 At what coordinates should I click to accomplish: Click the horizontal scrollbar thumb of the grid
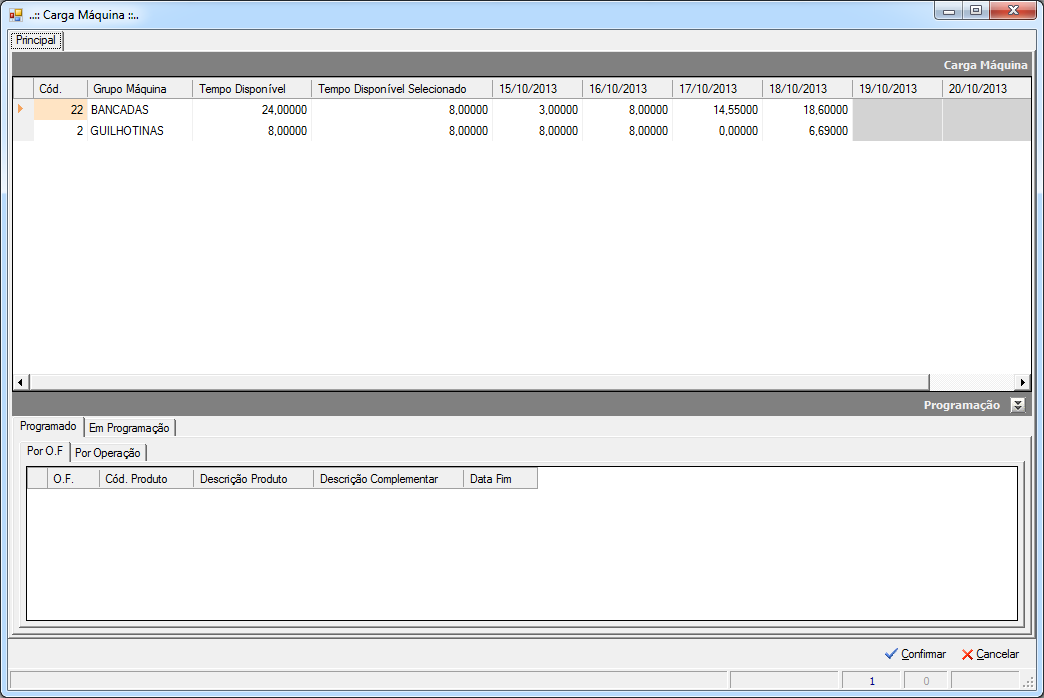coord(479,382)
